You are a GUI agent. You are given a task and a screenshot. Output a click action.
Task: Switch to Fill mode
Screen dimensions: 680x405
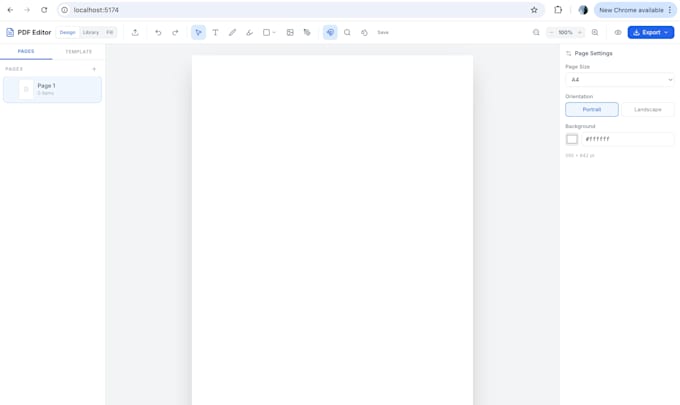[x=109, y=33]
